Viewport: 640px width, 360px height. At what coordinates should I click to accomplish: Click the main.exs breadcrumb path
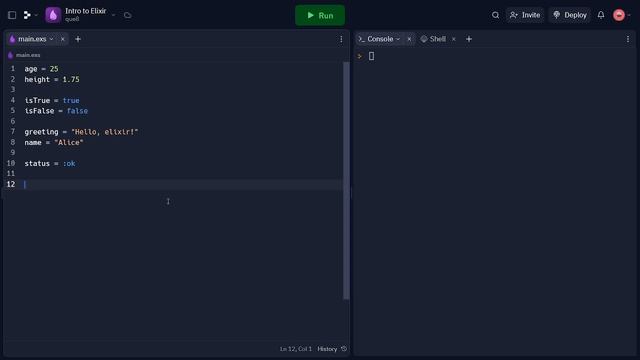28,55
